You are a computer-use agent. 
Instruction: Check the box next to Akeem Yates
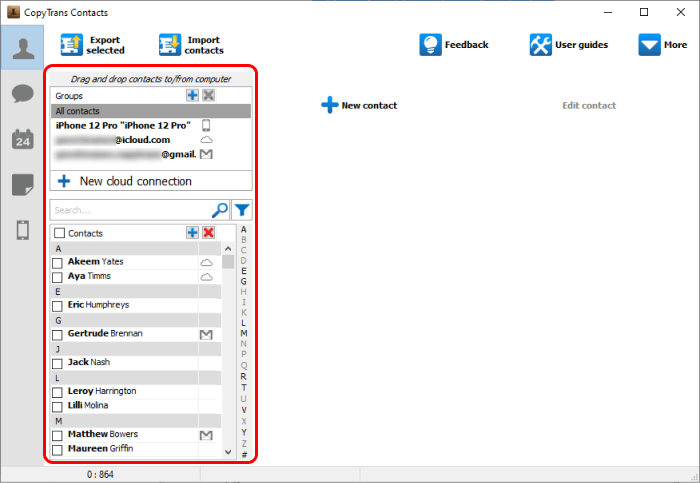coord(58,262)
